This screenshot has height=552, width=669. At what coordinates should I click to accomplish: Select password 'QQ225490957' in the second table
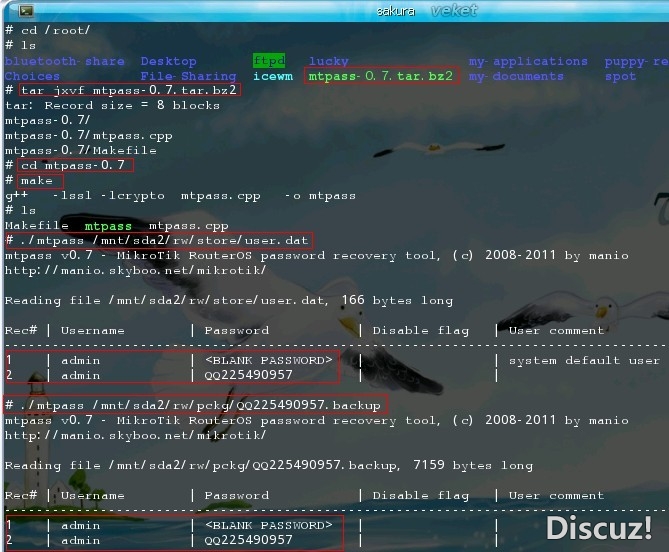(x=249, y=540)
